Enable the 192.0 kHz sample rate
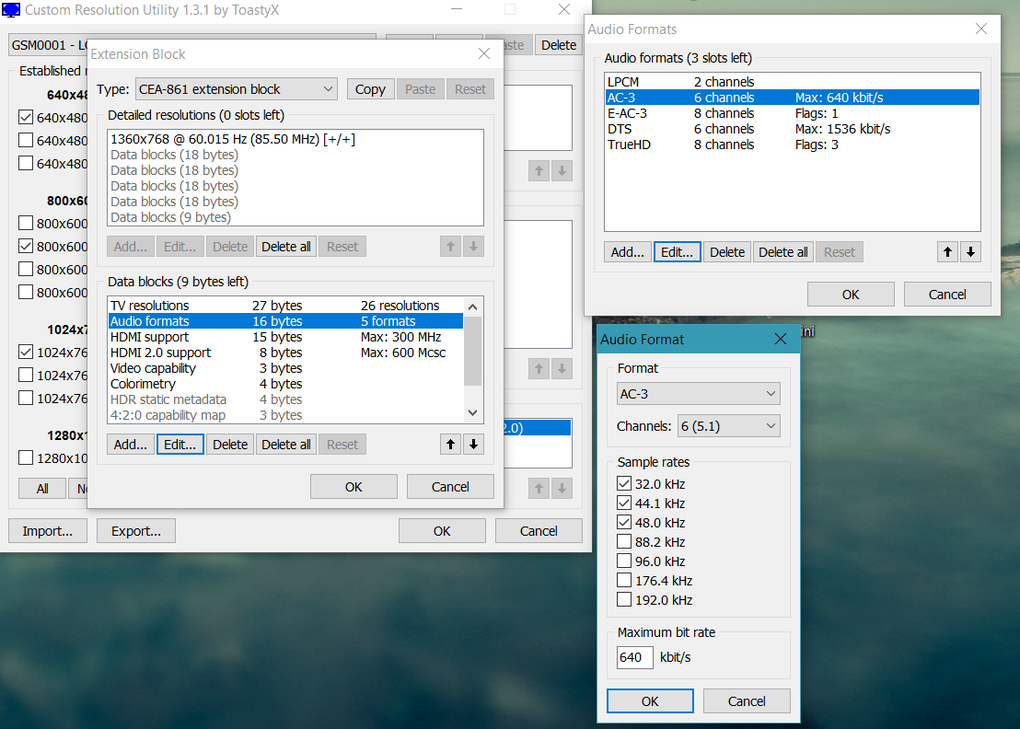Screen dimensions: 1020x729 [x=624, y=600]
